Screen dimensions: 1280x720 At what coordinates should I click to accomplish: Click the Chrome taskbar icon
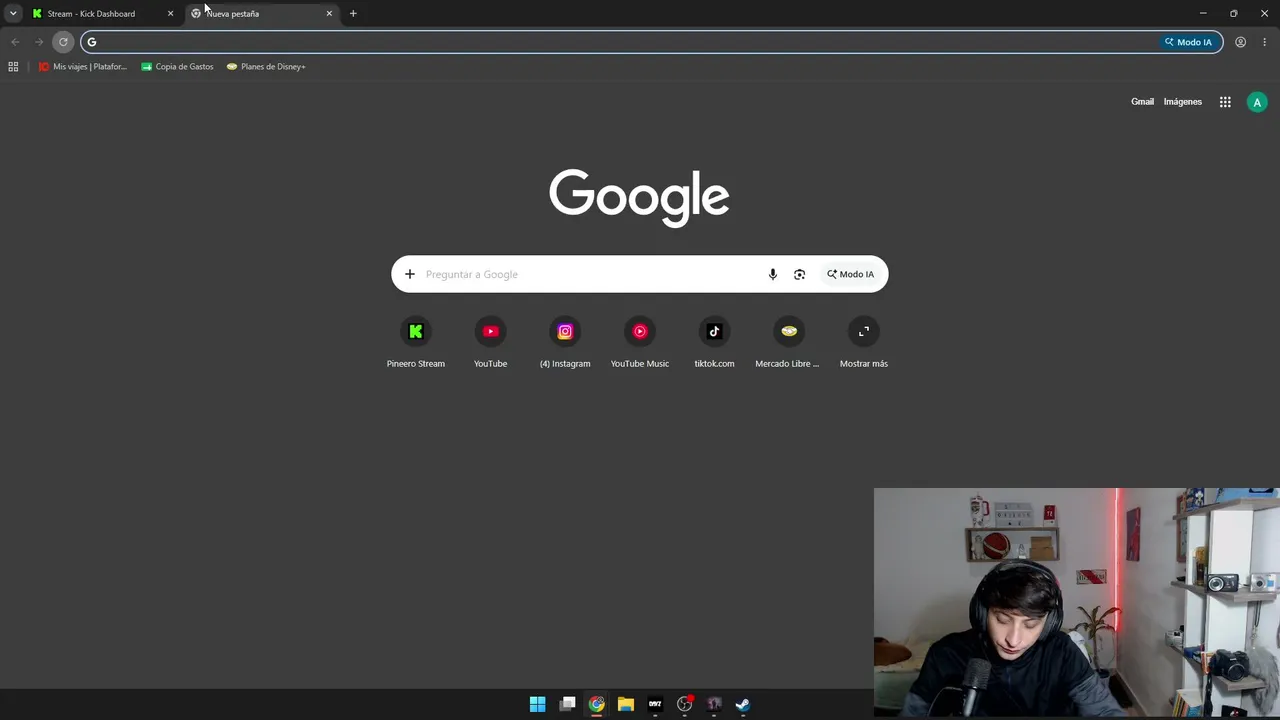click(x=597, y=704)
